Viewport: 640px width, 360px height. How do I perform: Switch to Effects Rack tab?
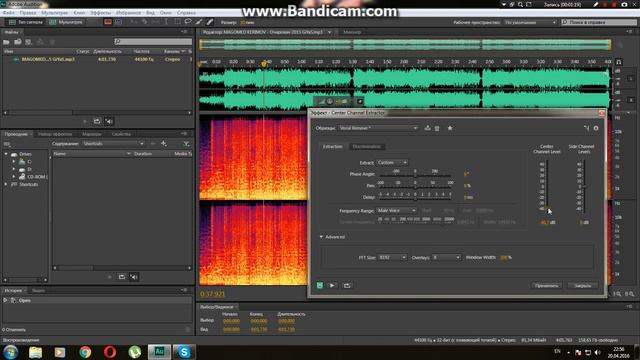[x=55, y=134]
